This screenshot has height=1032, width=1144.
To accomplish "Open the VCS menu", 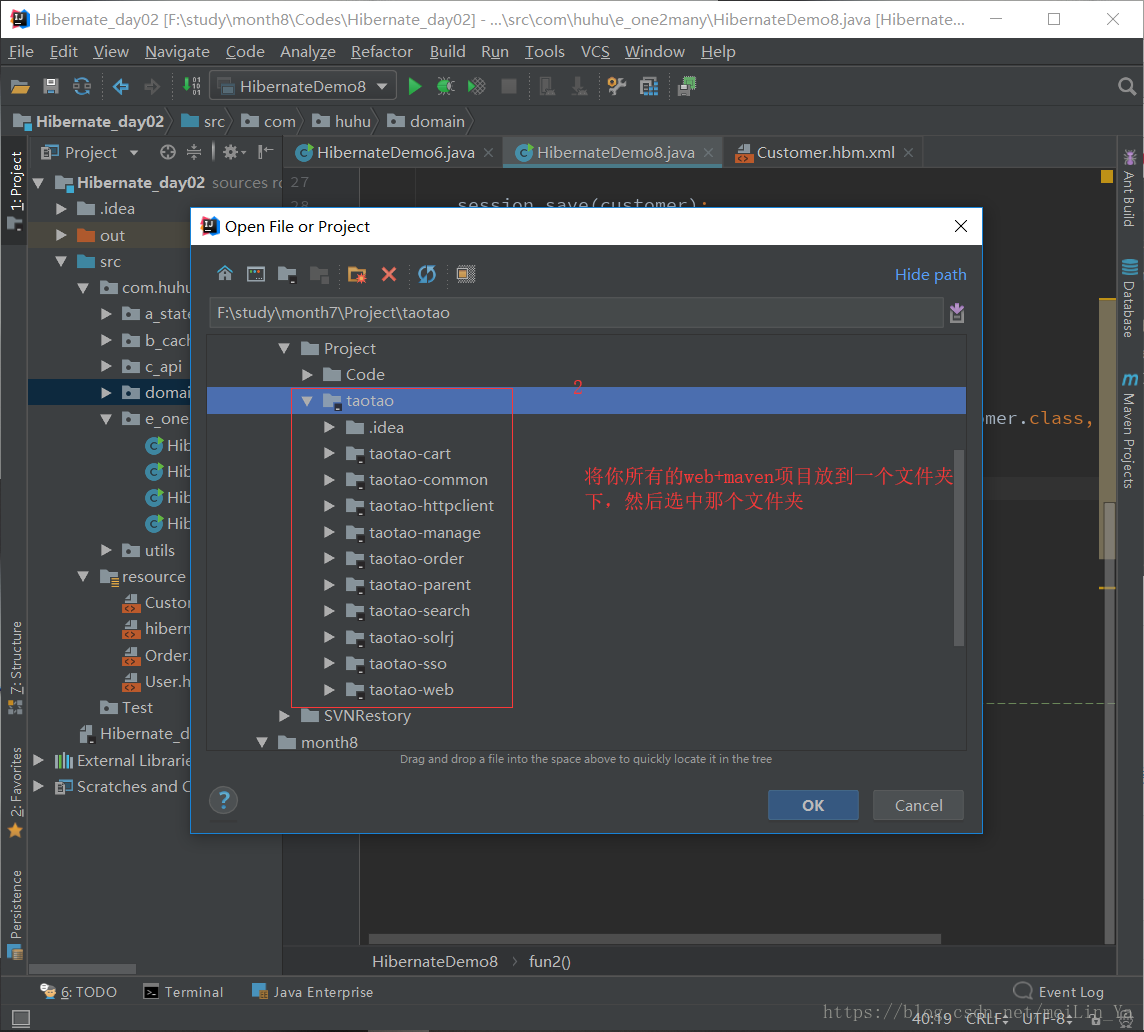I will [595, 52].
